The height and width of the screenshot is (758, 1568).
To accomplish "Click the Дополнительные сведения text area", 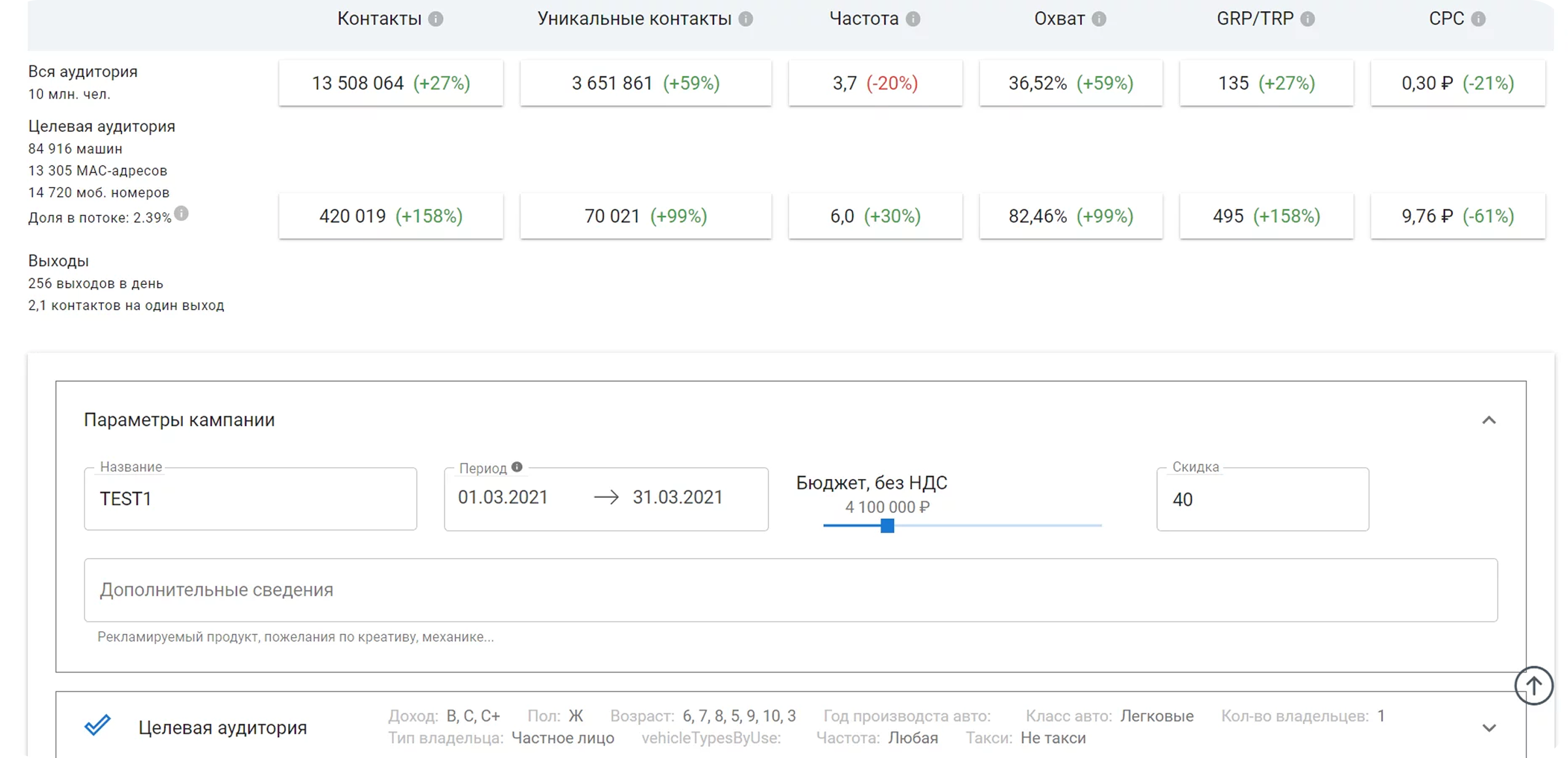I will (790, 589).
